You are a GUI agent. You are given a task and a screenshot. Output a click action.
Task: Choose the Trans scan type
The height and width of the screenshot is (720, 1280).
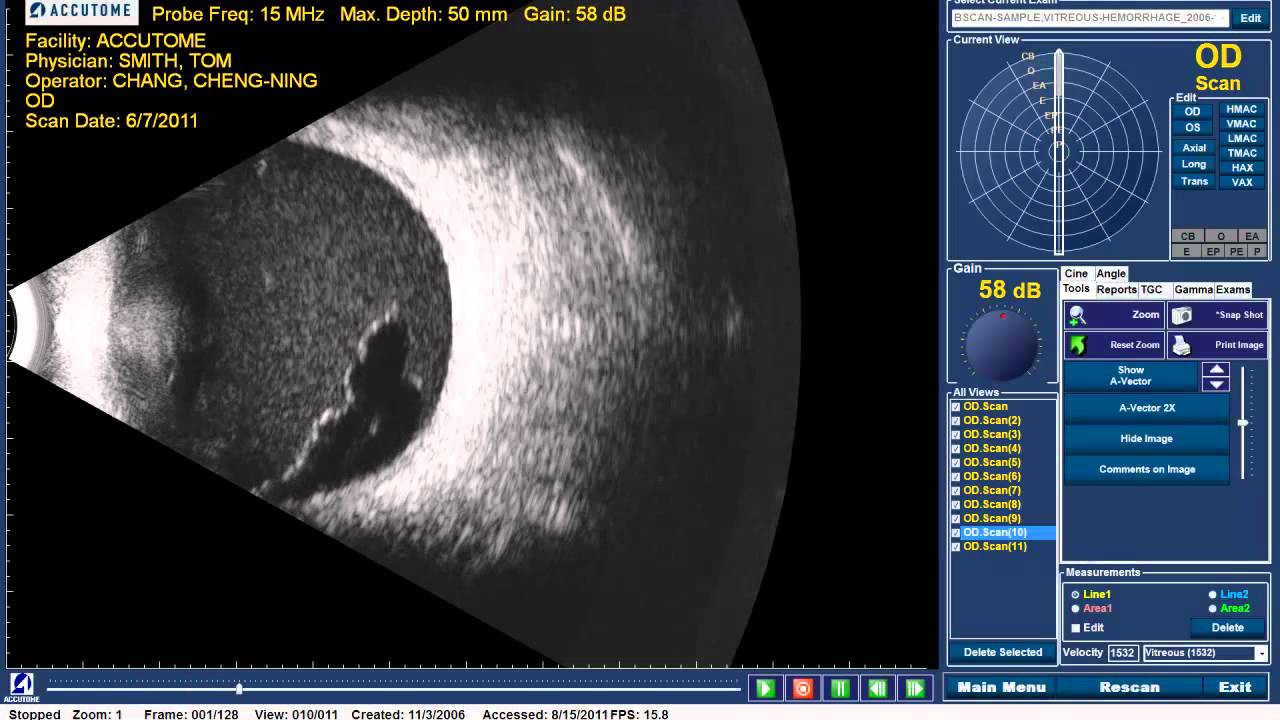tap(1194, 181)
